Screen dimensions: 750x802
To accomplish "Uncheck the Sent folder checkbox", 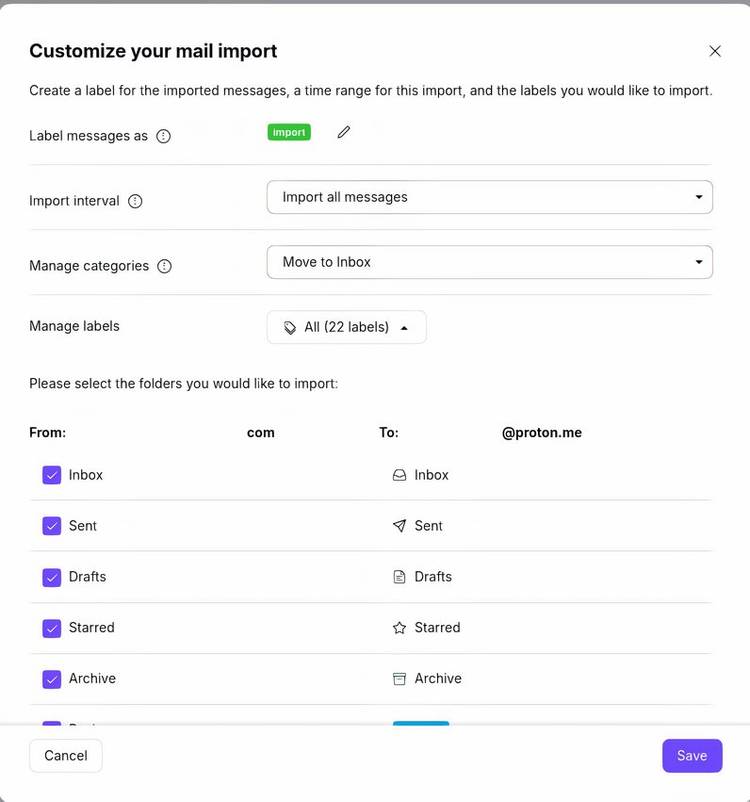I will click(52, 526).
